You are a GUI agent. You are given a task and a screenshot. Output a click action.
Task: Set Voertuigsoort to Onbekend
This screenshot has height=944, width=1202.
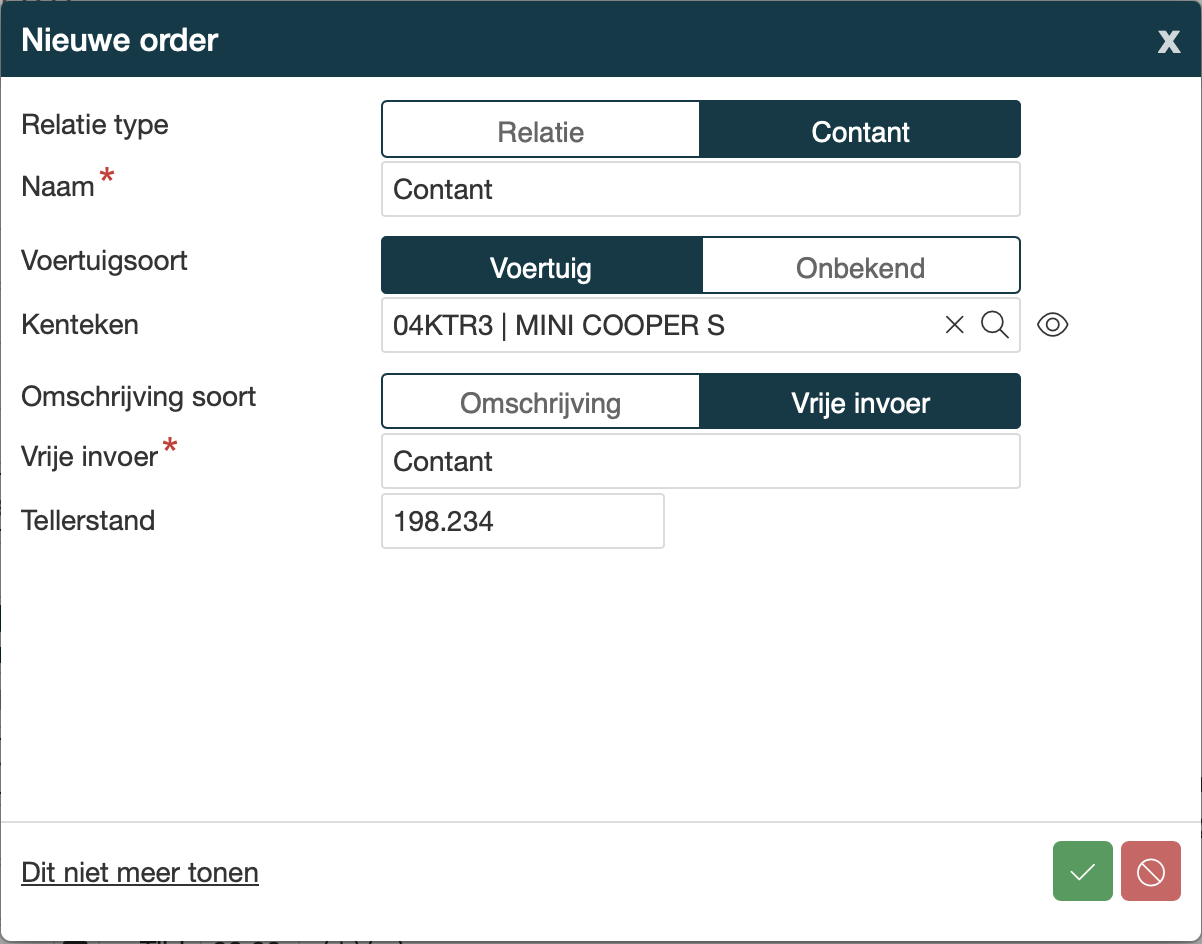pos(860,268)
